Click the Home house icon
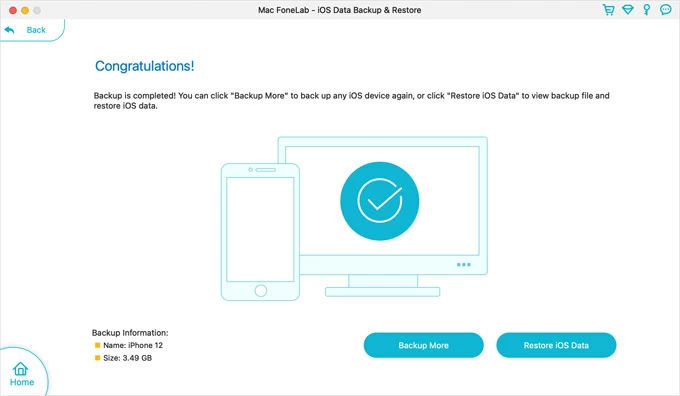680x396 pixels. [x=20, y=369]
